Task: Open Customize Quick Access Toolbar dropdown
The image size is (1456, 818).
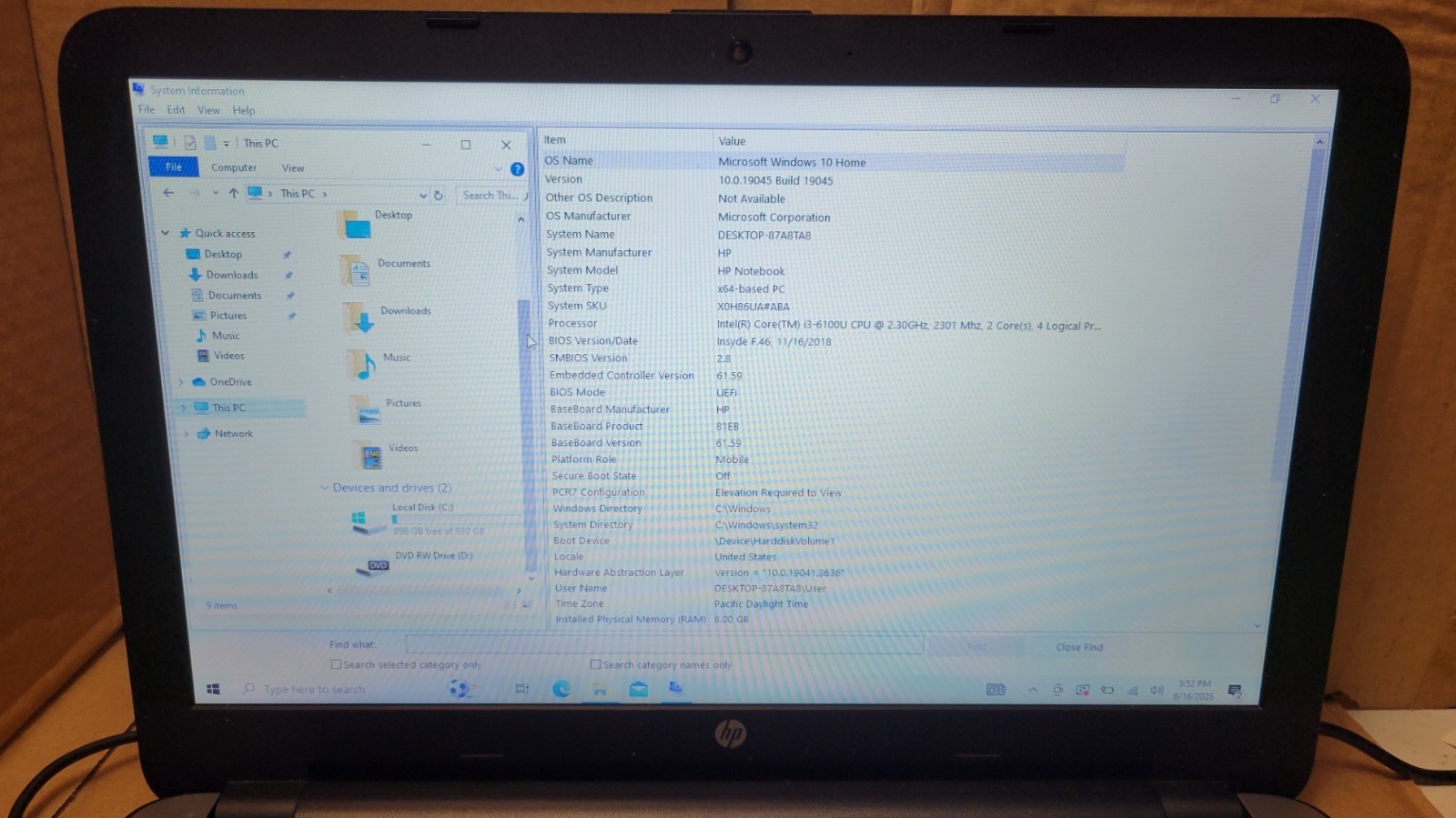Action: 227,144
